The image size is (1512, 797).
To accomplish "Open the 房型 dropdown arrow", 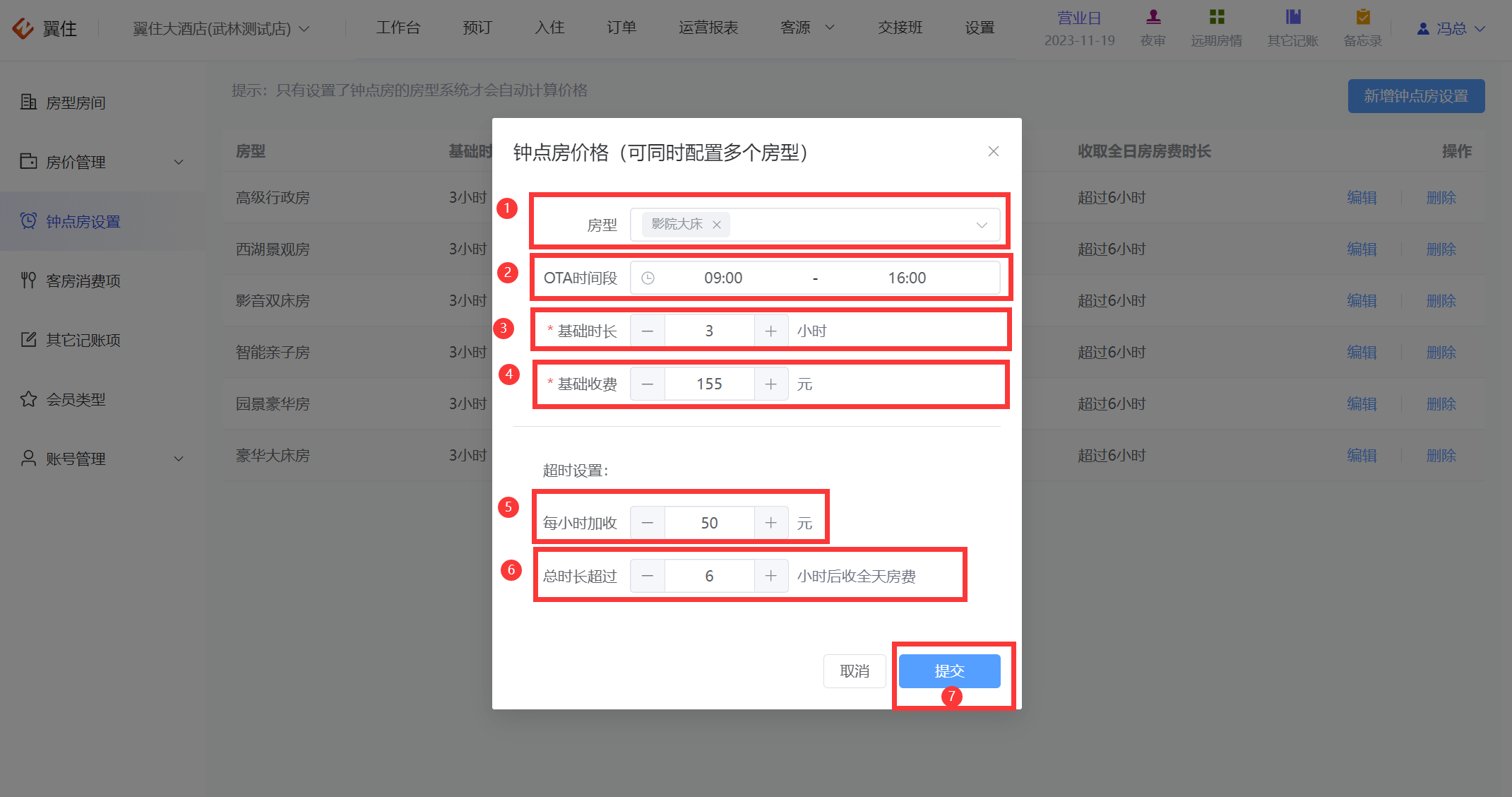I will 982,225.
